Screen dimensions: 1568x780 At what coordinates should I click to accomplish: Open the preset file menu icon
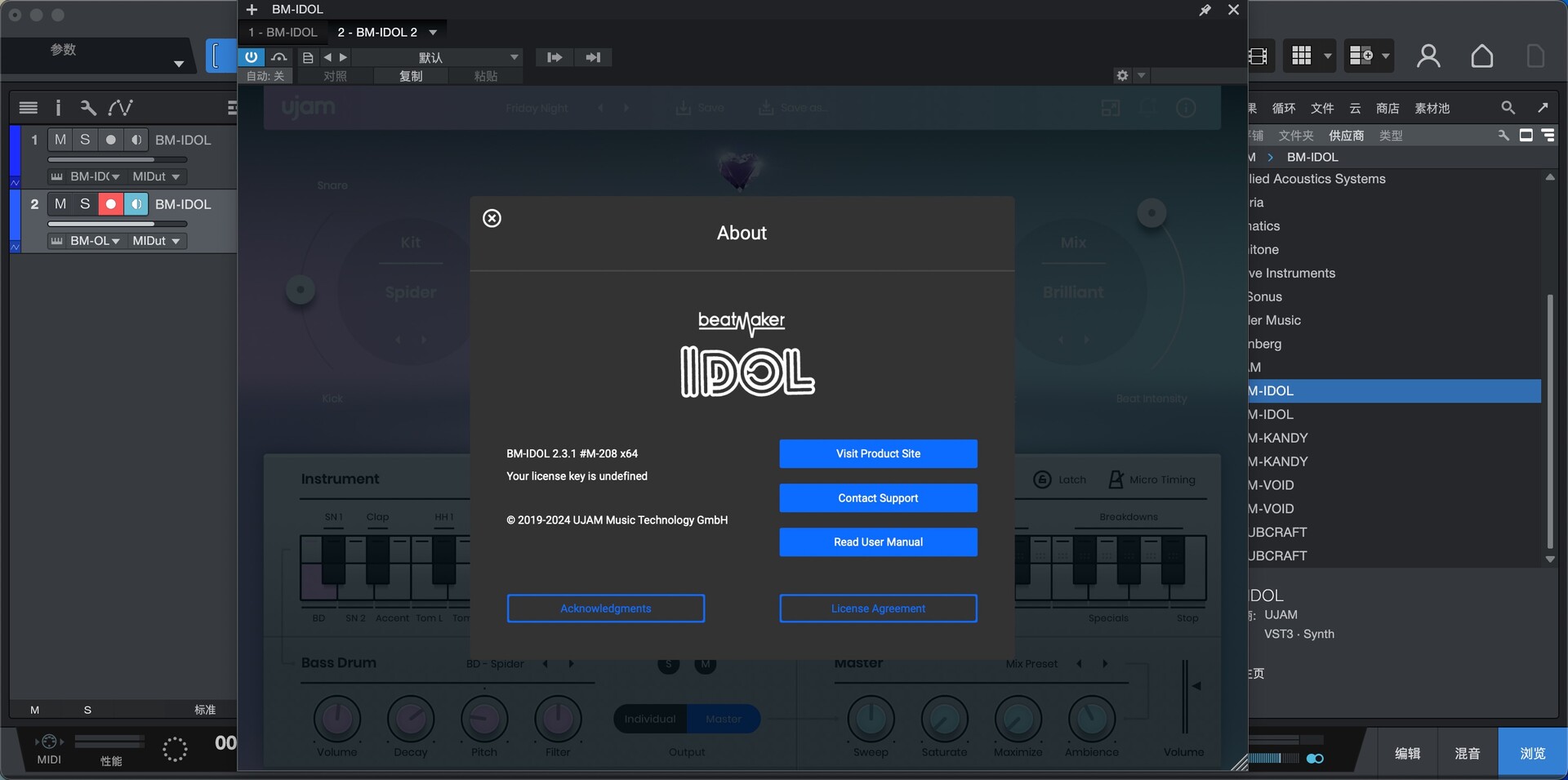(x=308, y=57)
